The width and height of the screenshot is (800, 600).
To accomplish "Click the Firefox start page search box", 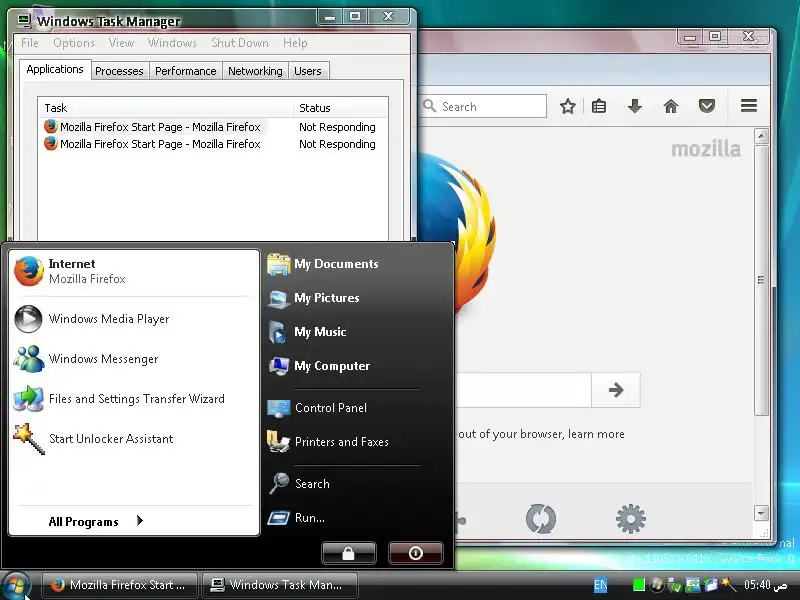I will coord(522,390).
